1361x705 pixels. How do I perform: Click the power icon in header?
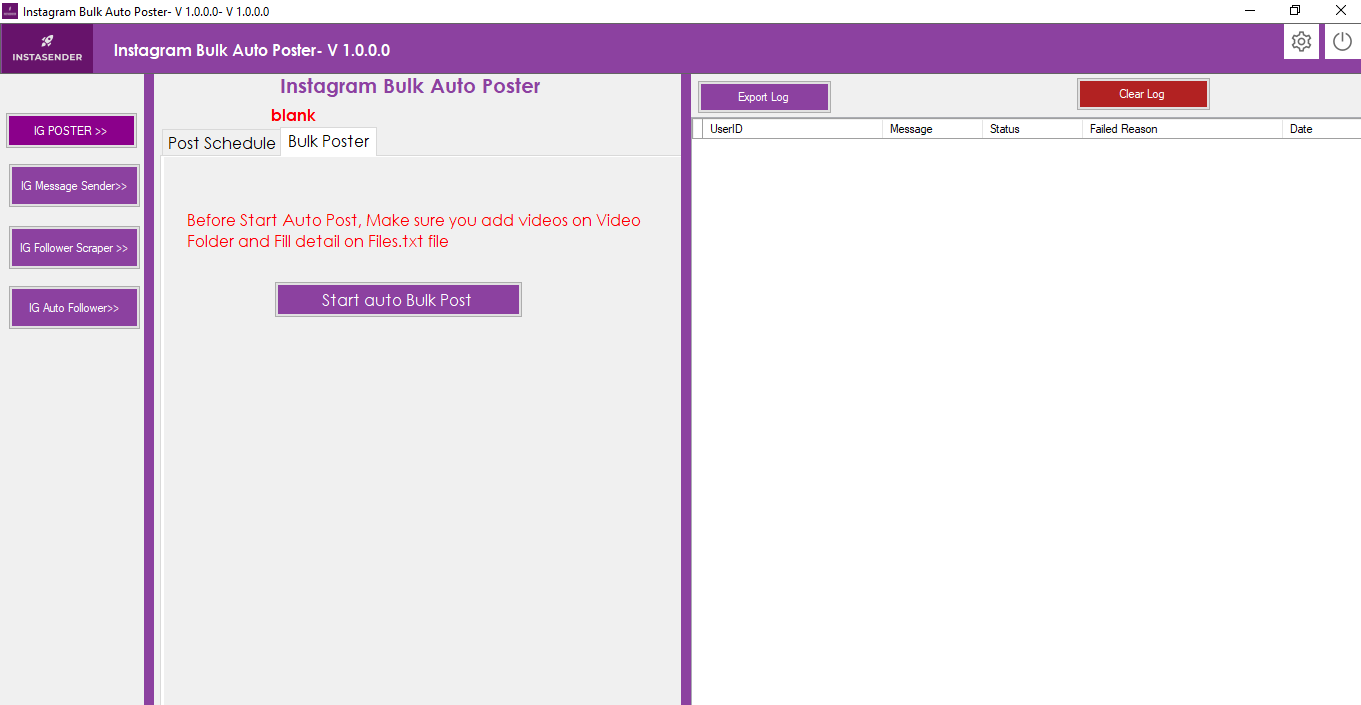(x=1342, y=42)
